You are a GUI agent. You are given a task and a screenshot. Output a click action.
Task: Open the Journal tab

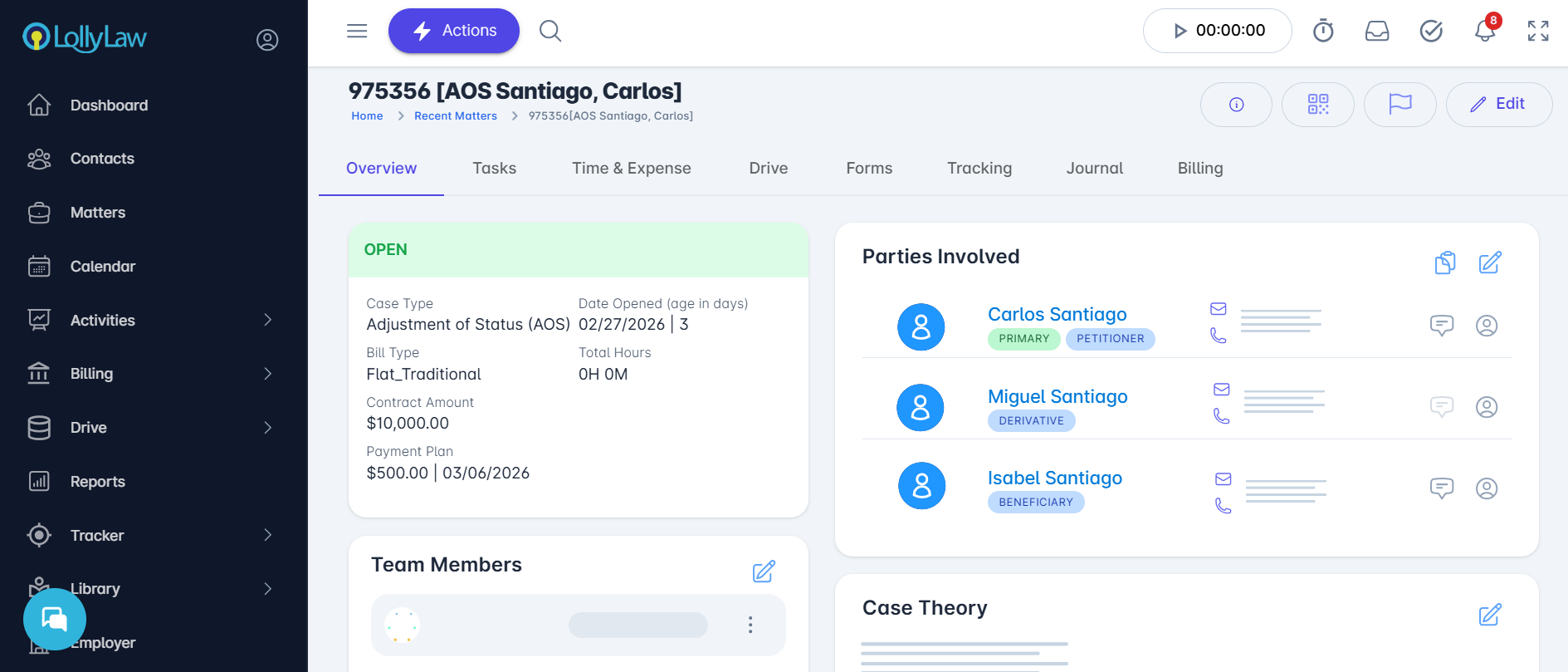pos(1094,168)
